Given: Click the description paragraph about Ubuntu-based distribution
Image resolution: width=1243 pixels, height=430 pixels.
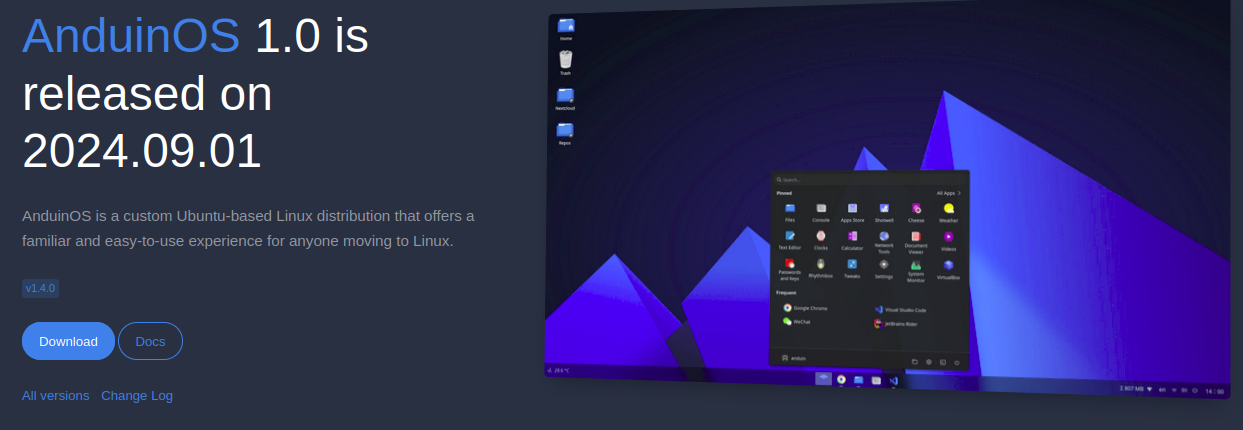Looking at the screenshot, I should click(248, 228).
